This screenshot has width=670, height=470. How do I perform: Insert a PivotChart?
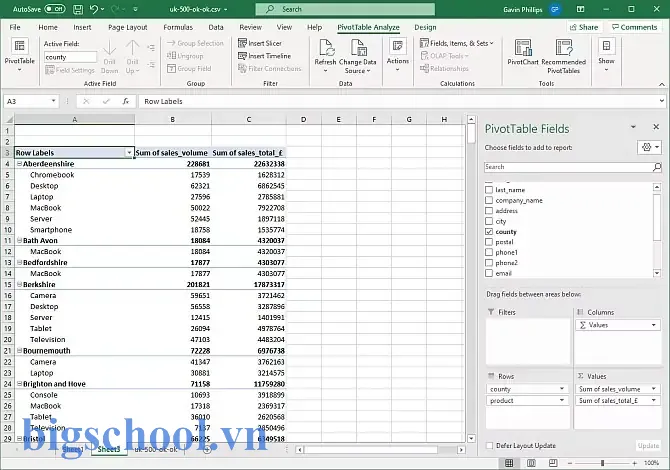(x=523, y=52)
